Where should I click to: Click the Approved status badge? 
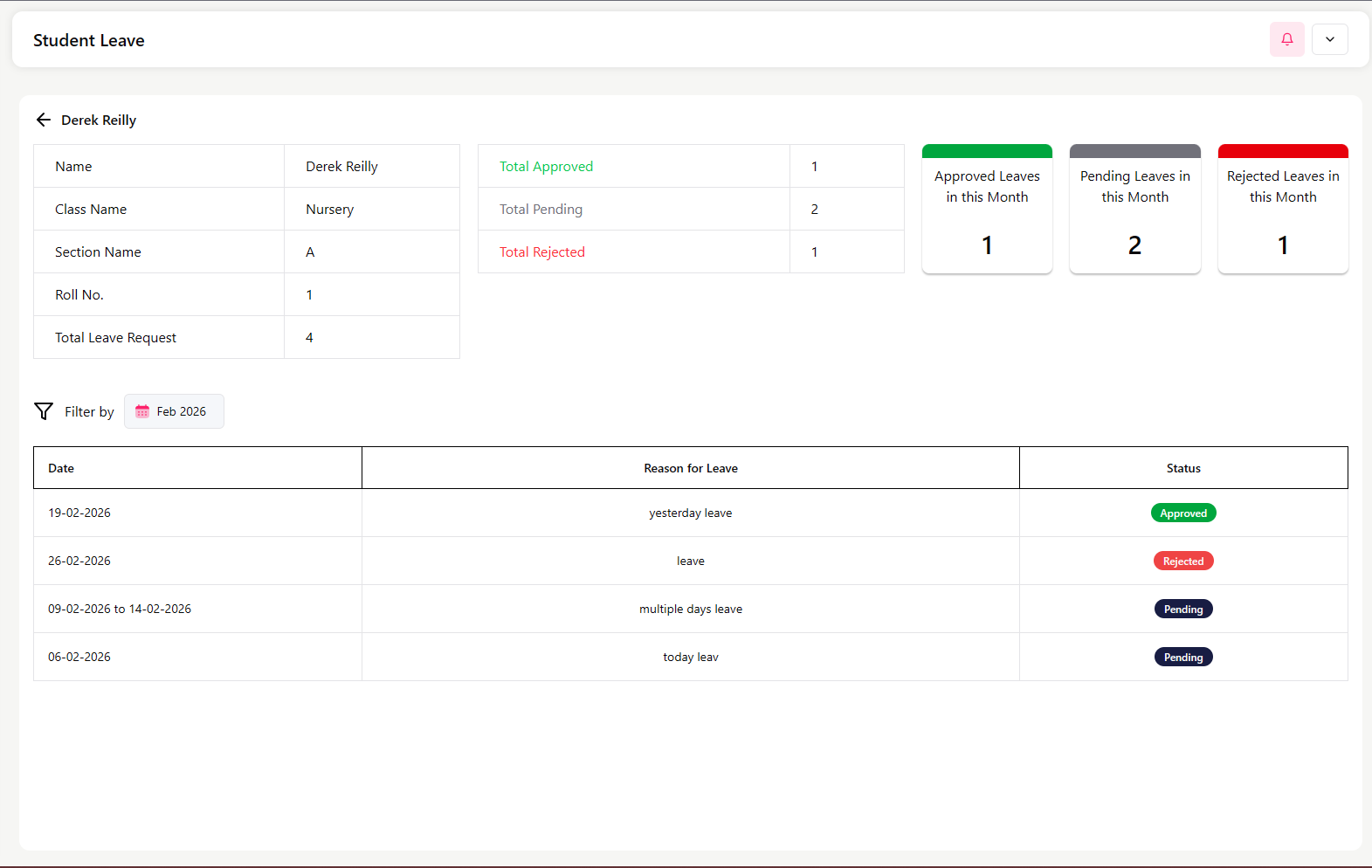point(1182,513)
